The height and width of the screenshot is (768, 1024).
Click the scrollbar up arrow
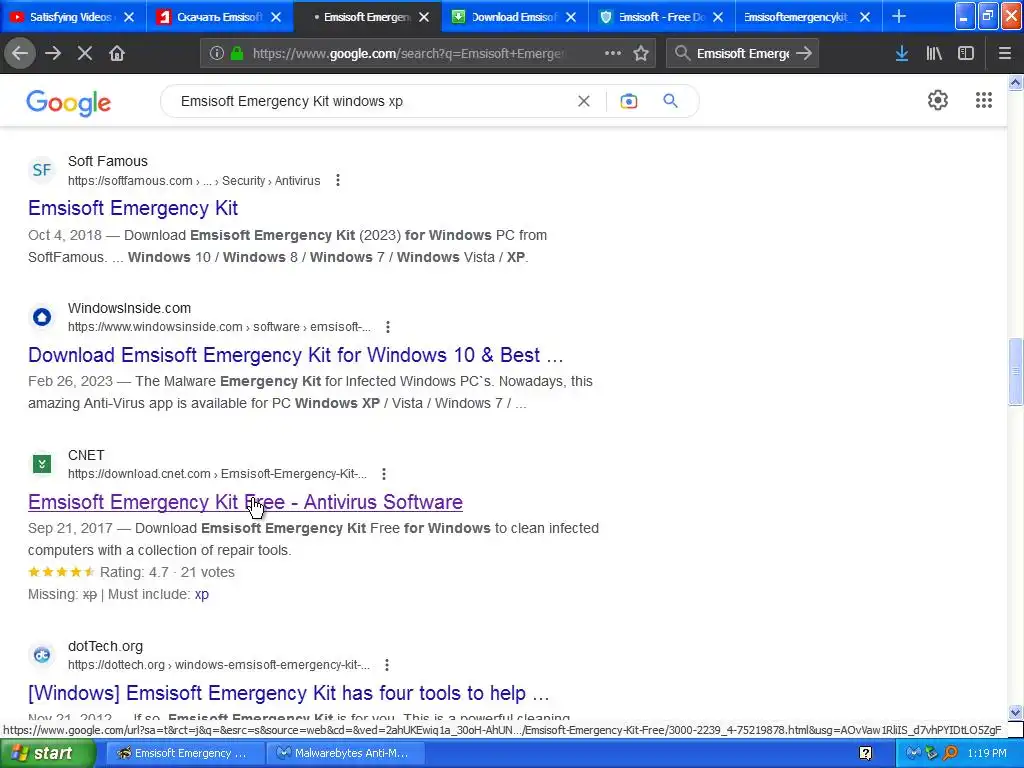pyautogui.click(x=1016, y=82)
